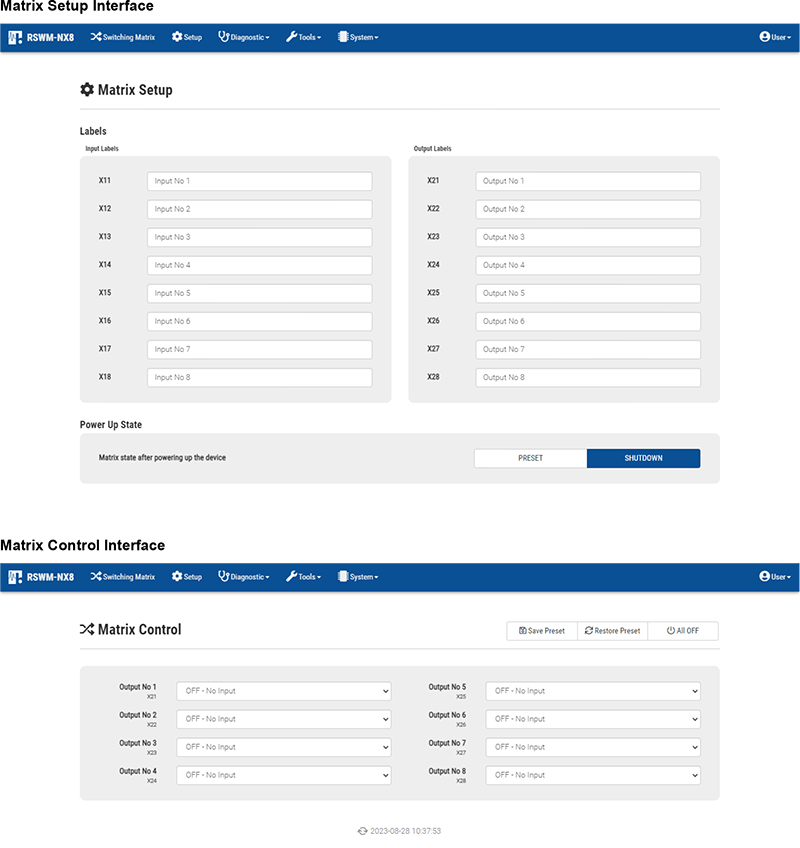
Task: Click the All OFF power icon
Action: [x=671, y=631]
